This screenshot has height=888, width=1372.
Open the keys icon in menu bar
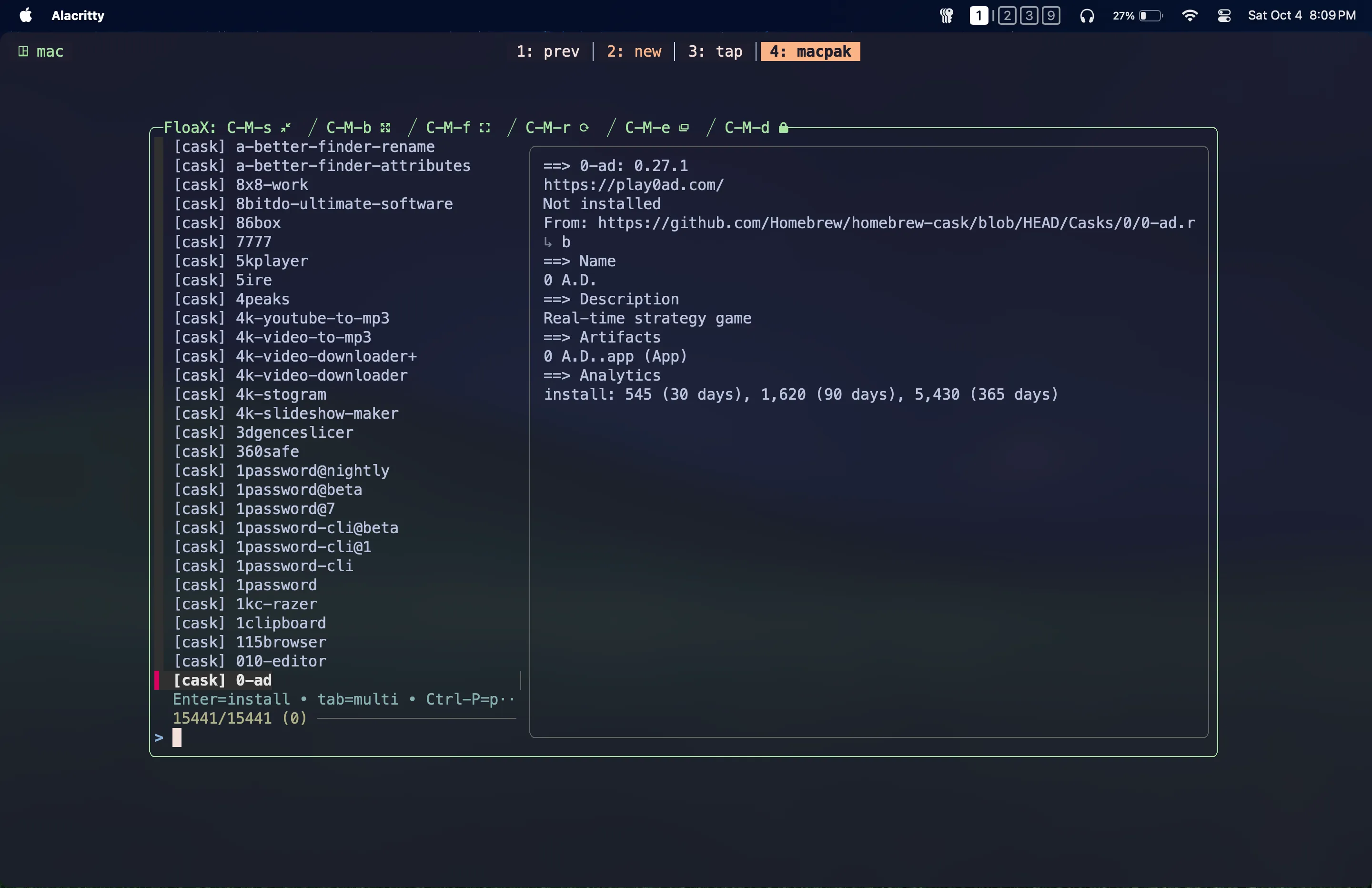[x=946, y=16]
